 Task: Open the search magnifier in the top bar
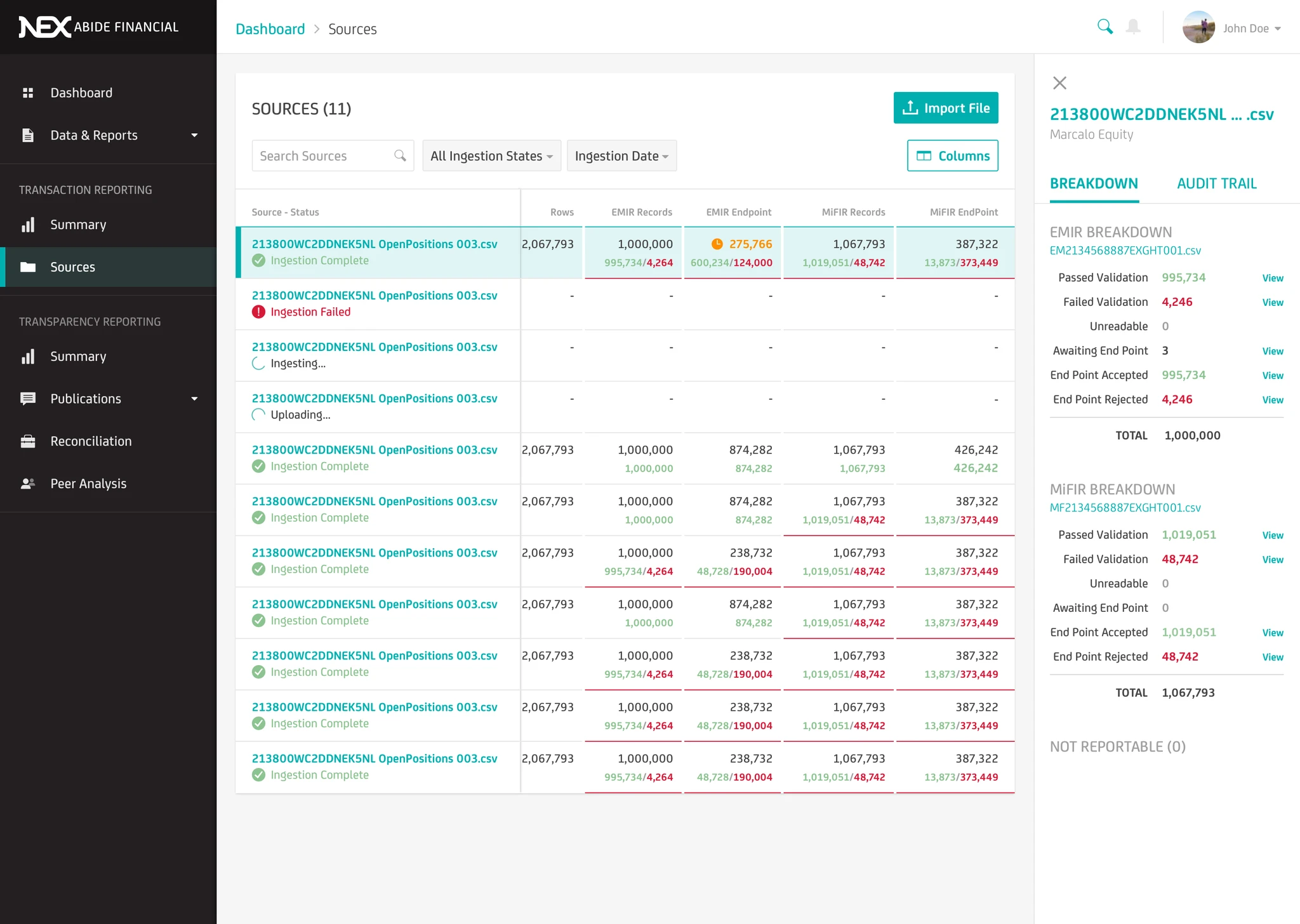pos(1104,27)
